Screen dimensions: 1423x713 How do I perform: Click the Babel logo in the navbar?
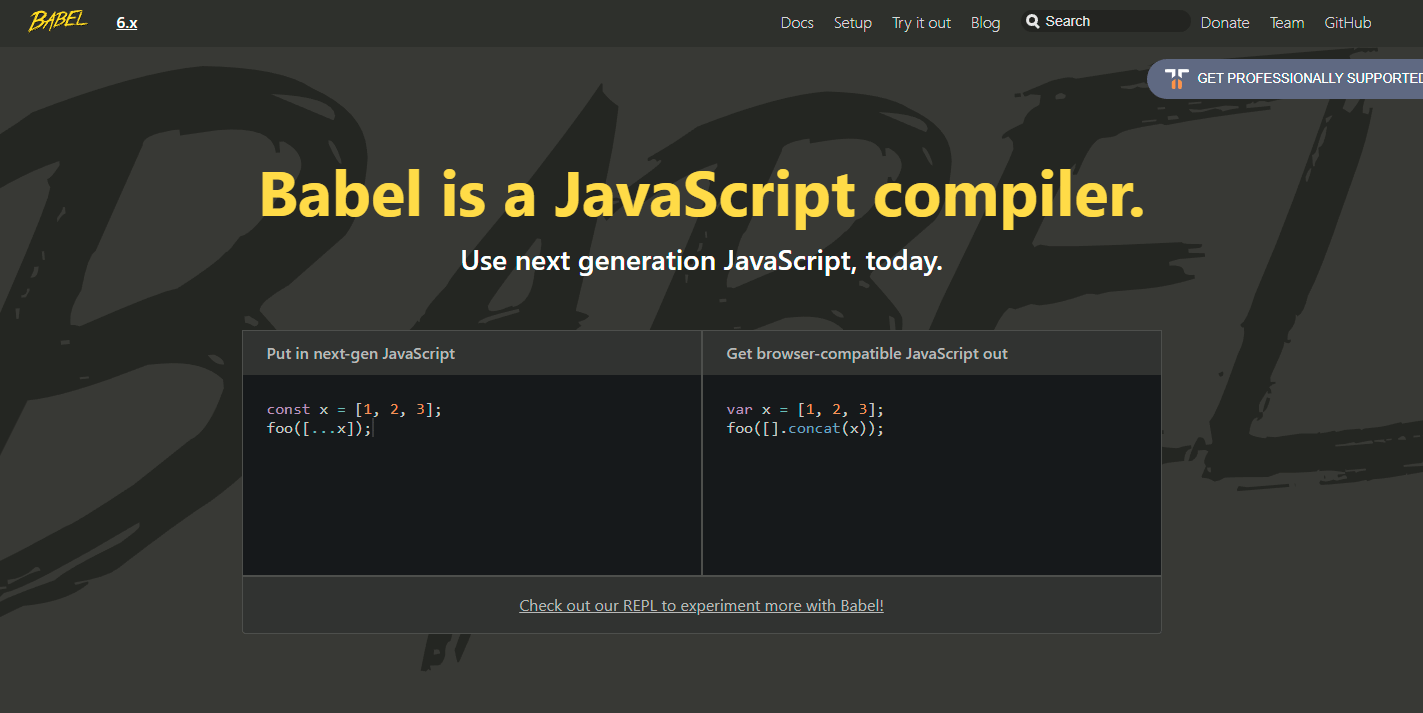point(57,21)
